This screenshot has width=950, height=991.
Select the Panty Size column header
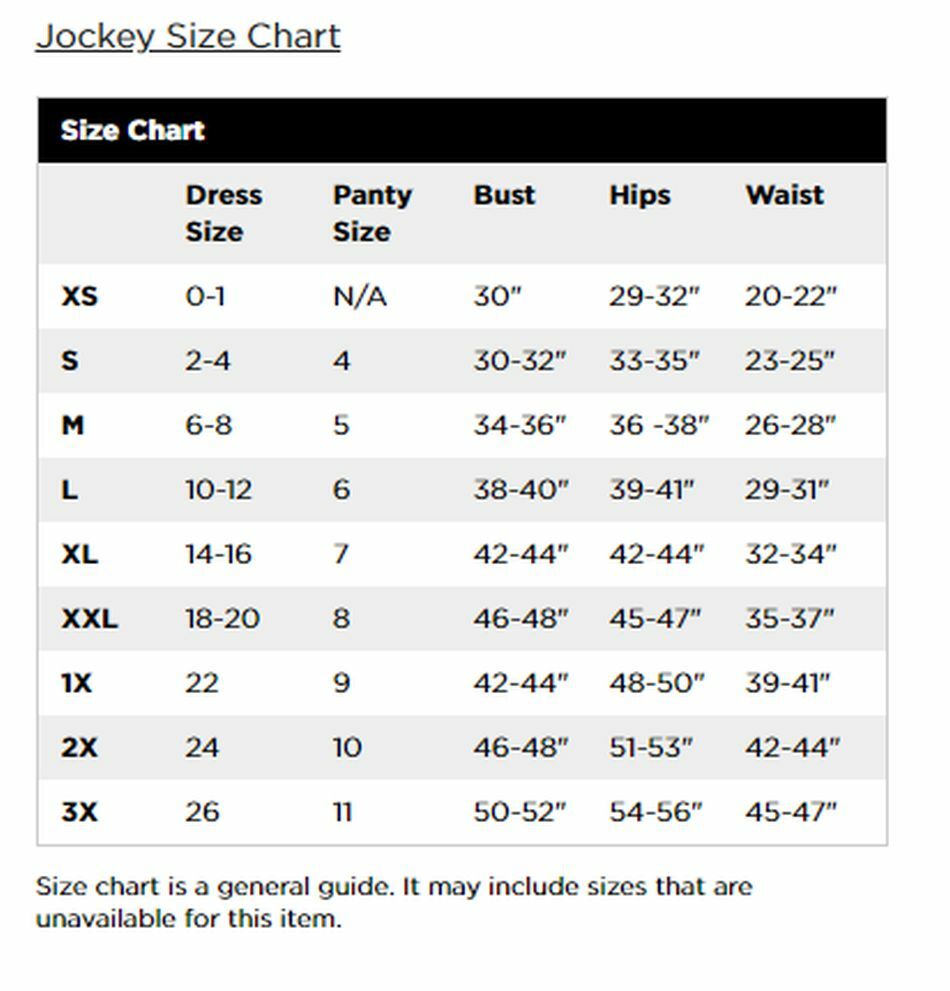(372, 213)
